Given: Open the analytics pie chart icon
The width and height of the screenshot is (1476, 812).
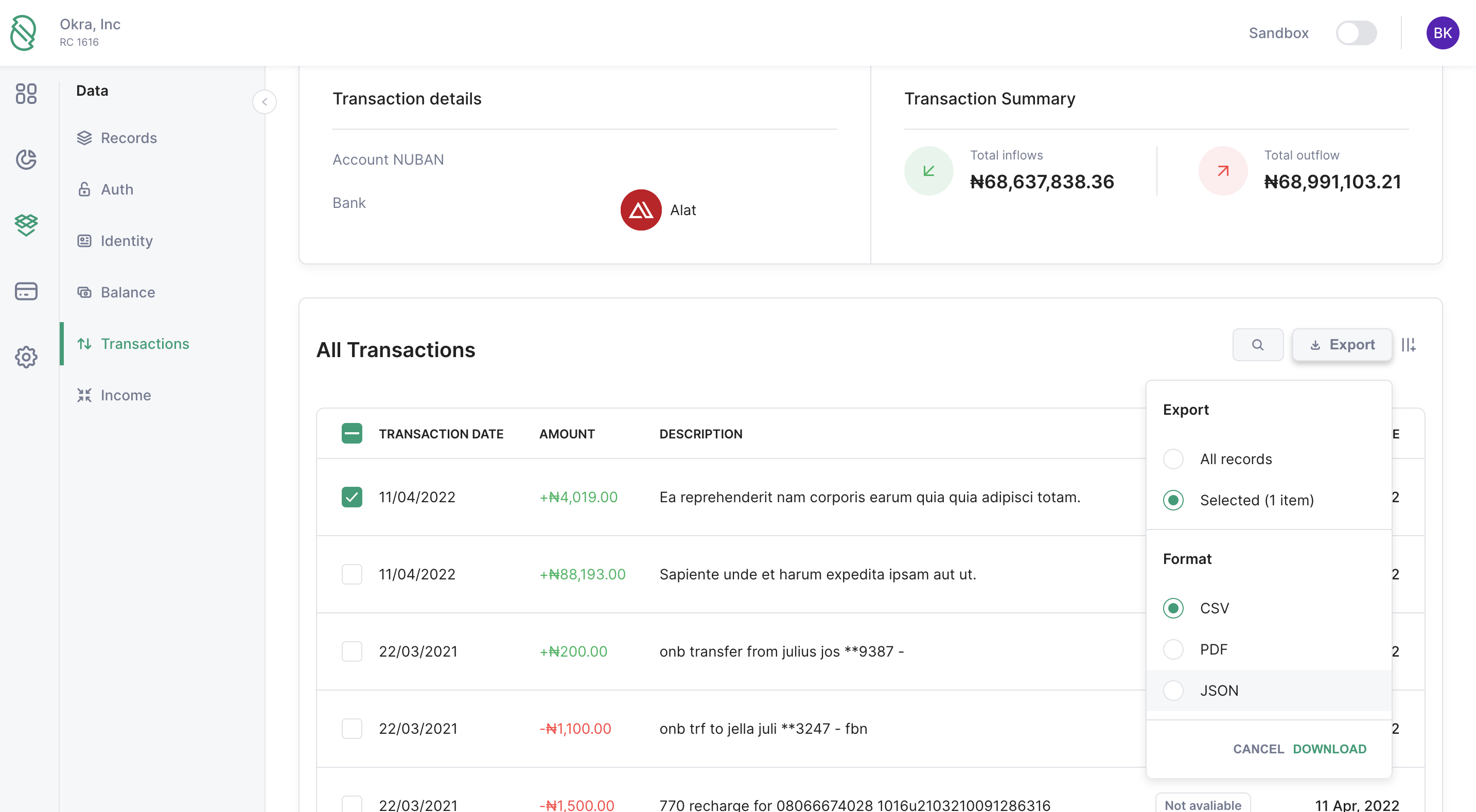Looking at the screenshot, I should tap(26, 160).
